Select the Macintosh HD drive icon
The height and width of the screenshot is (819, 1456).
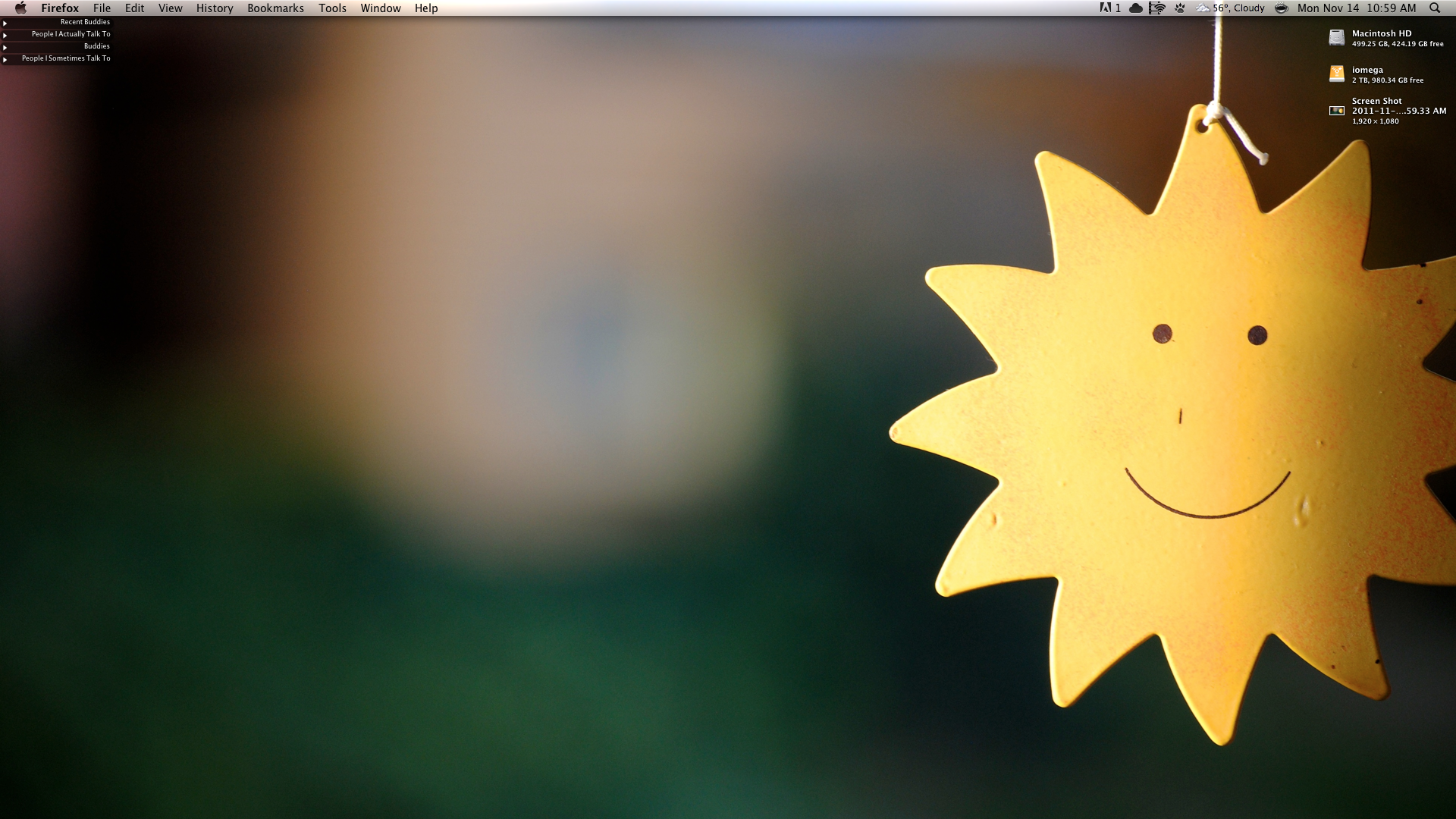tap(1336, 38)
